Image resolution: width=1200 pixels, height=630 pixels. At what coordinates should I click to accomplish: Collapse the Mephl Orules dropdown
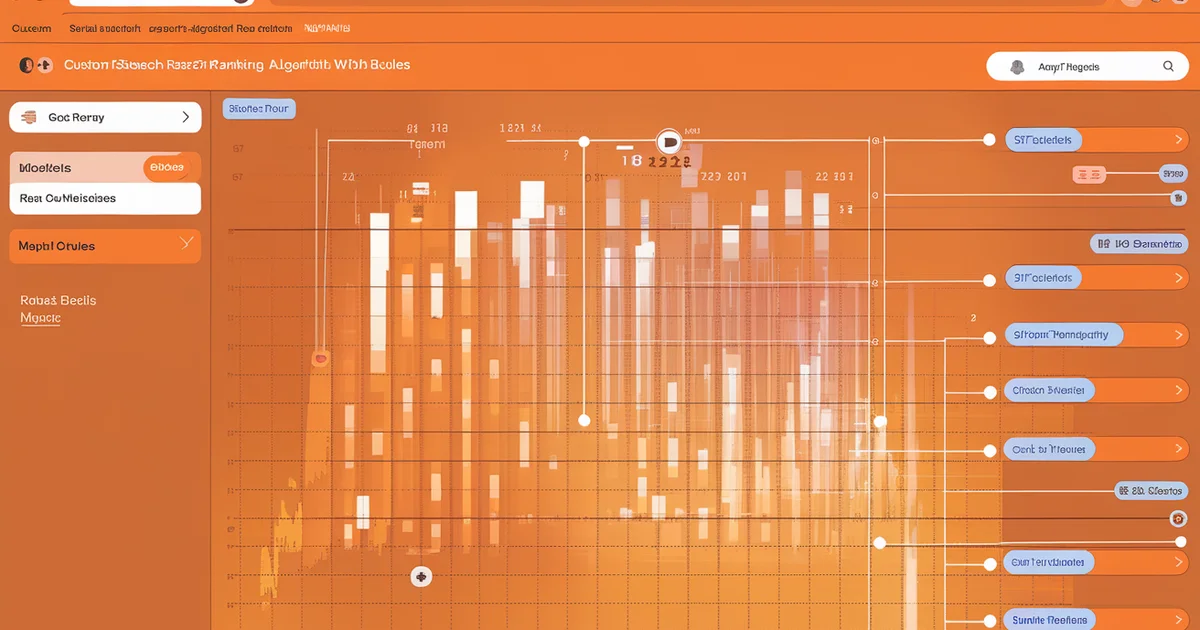coord(185,244)
